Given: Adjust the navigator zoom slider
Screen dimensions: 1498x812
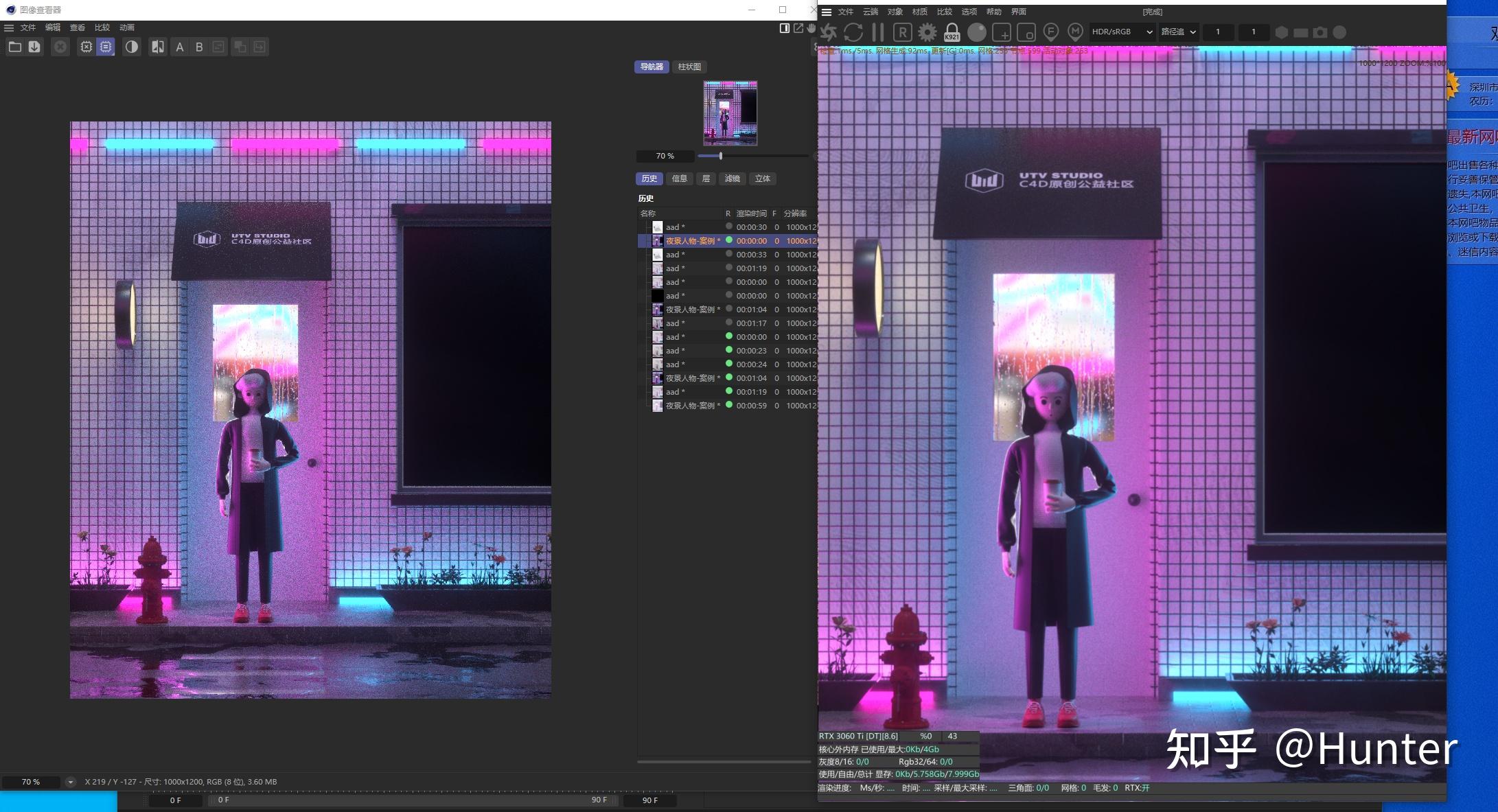Looking at the screenshot, I should pos(720,156).
